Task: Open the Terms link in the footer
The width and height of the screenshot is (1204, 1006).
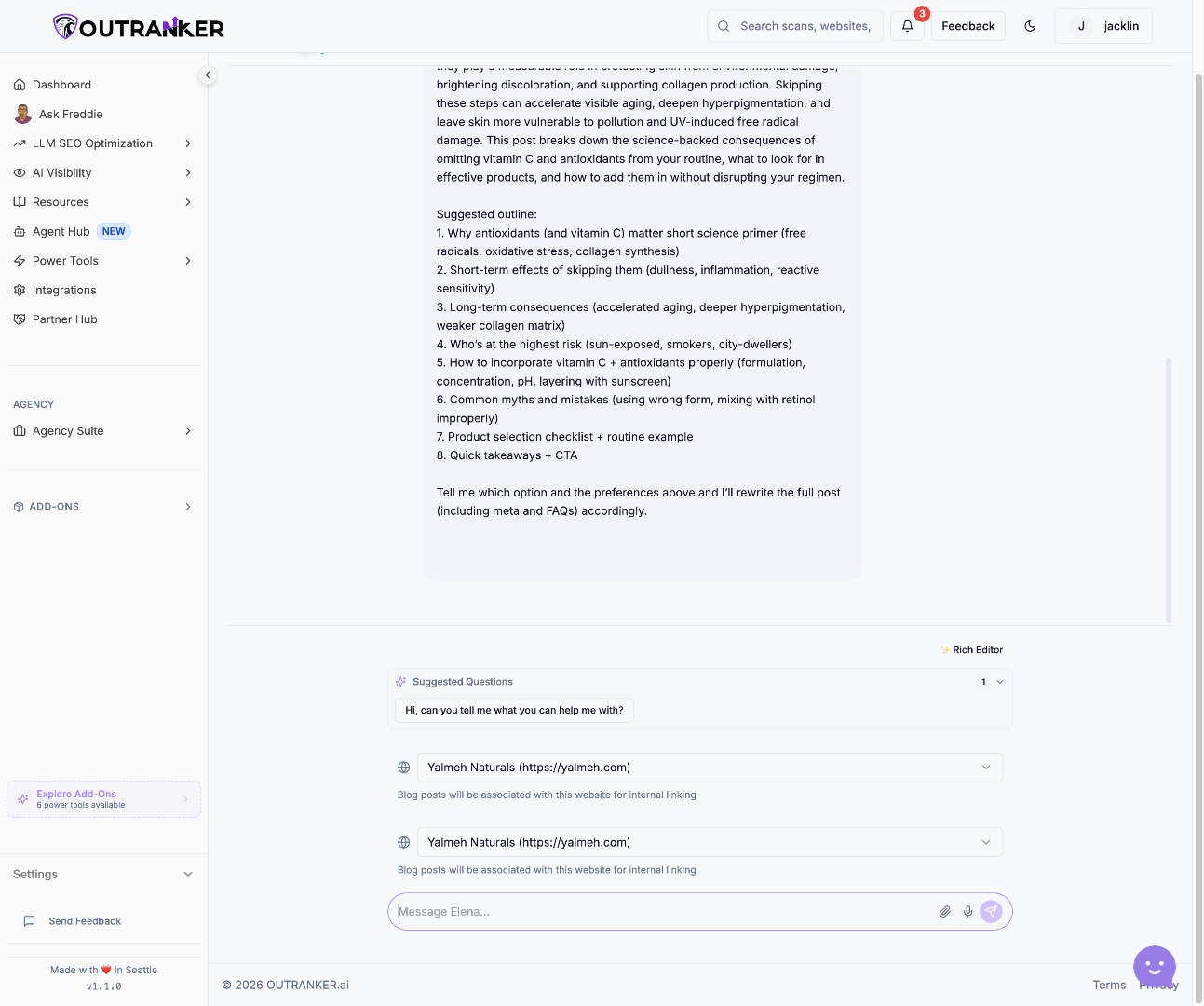Action: (x=1109, y=985)
